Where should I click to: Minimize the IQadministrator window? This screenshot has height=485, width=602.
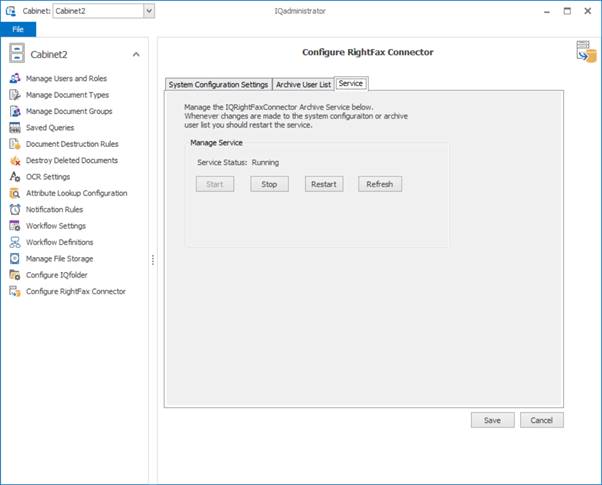pos(547,12)
